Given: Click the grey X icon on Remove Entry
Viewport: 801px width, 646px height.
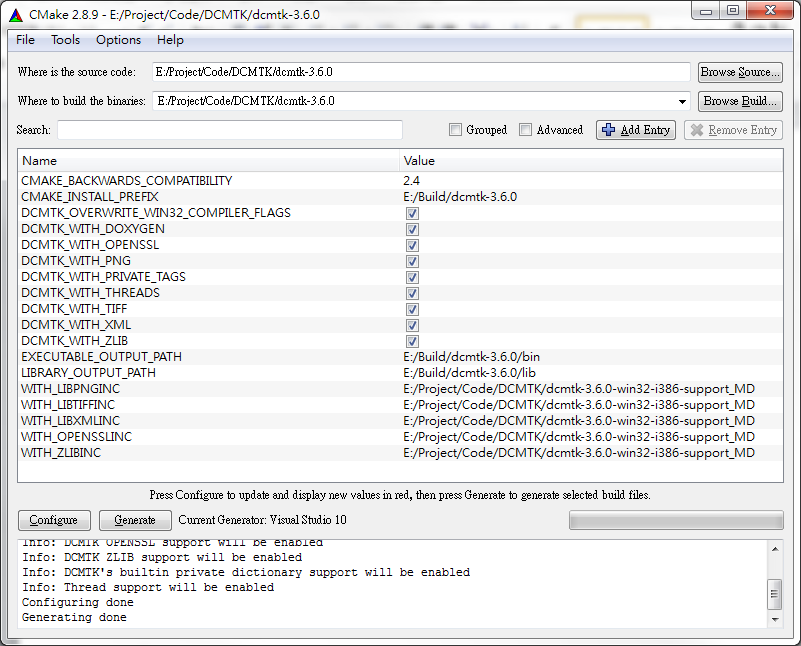Looking at the screenshot, I should (697, 130).
